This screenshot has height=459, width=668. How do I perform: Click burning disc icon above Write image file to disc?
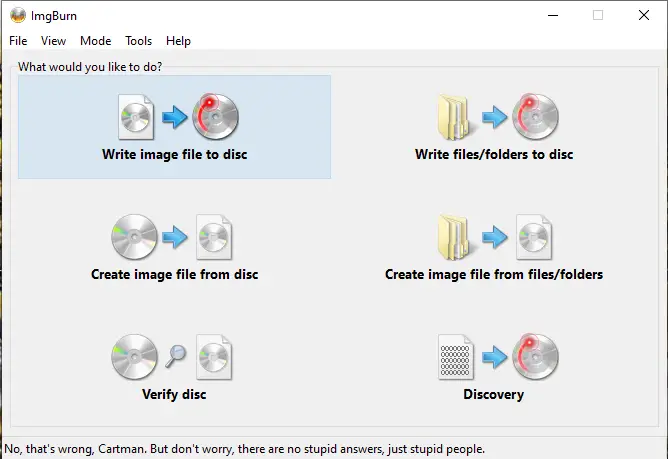[x=216, y=116]
